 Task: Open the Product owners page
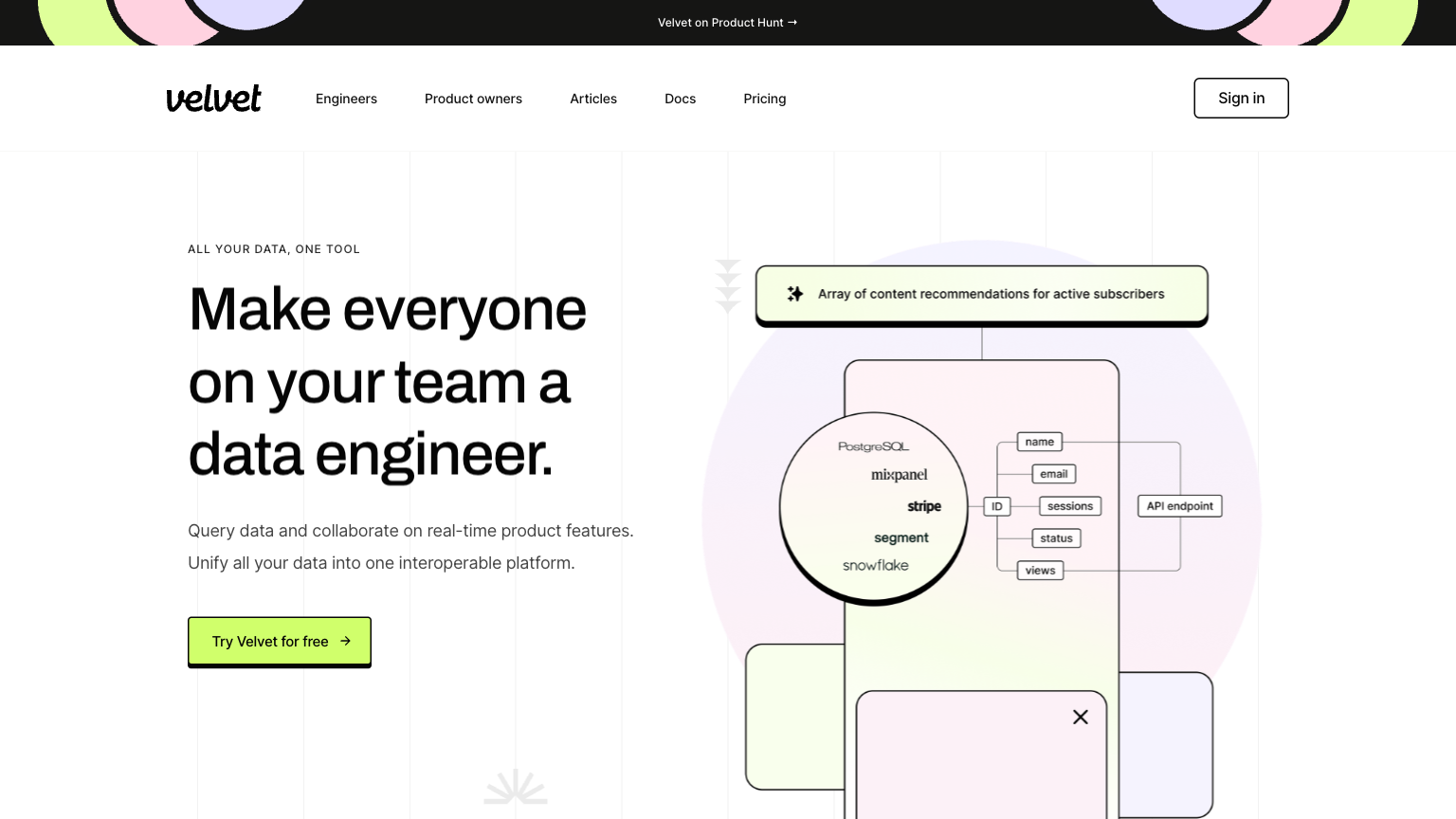tap(473, 99)
